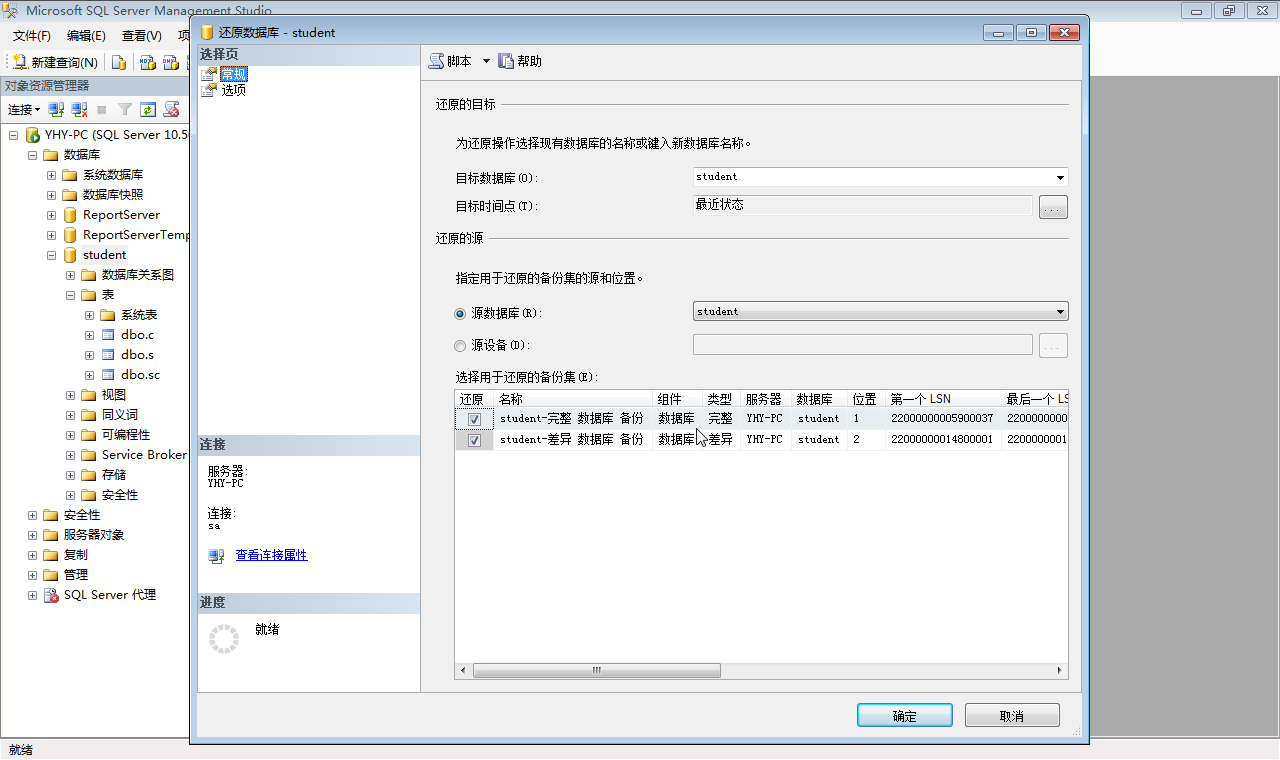Click the SQL Server 代理 agent icon
1280x760 pixels.
point(51,595)
